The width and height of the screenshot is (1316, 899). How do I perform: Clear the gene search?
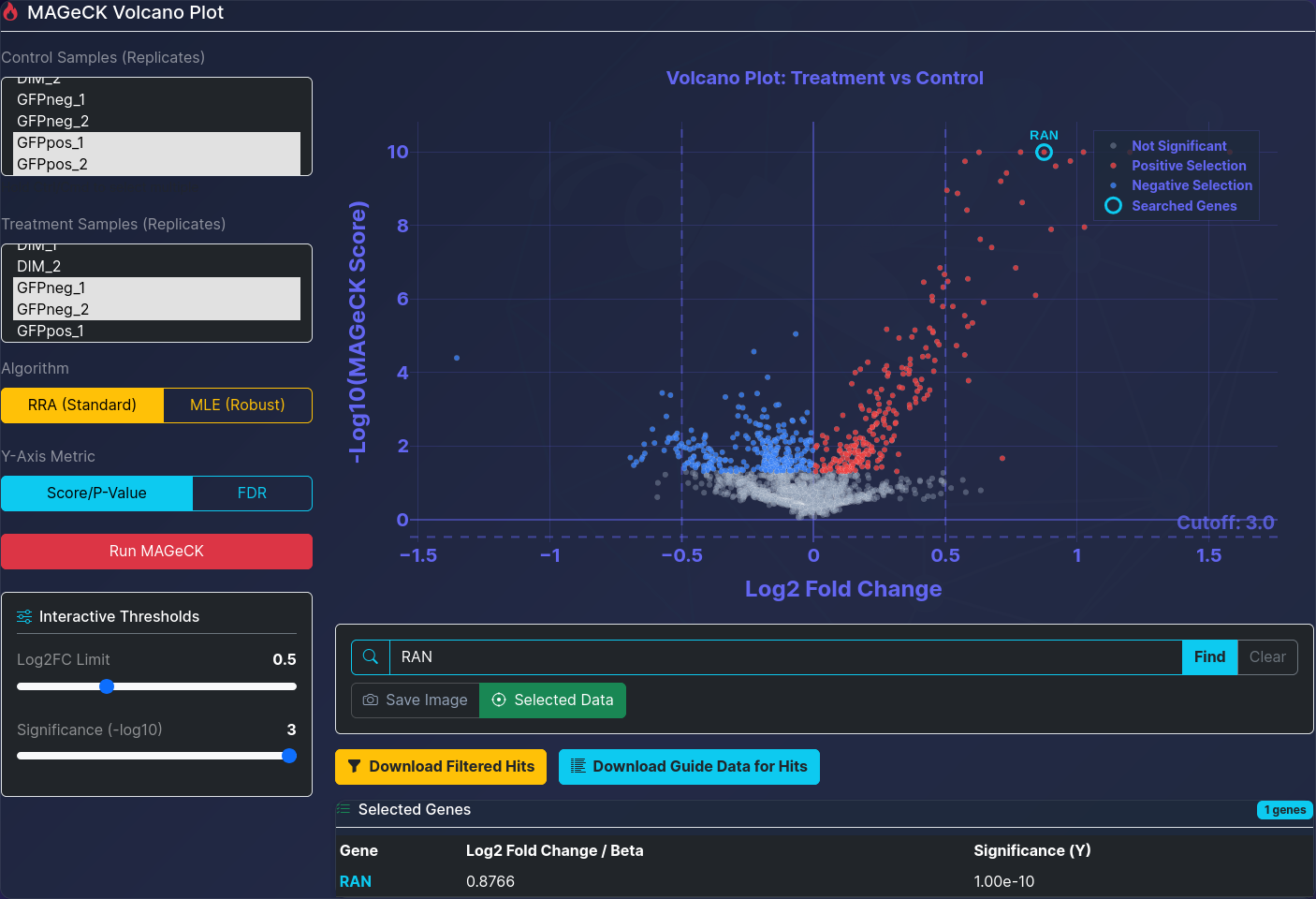(x=1267, y=657)
